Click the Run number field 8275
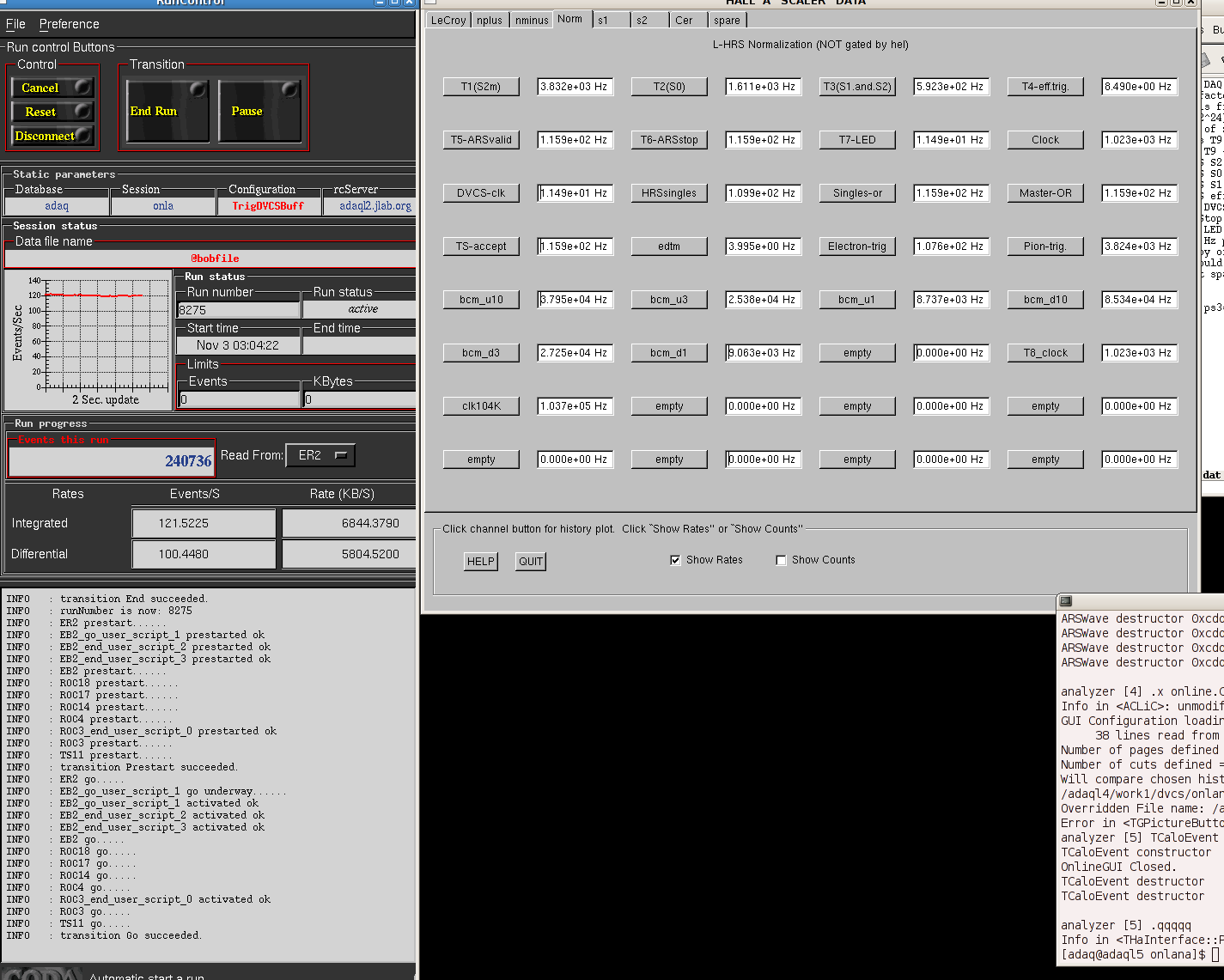The width and height of the screenshot is (1224, 980). tap(238, 310)
